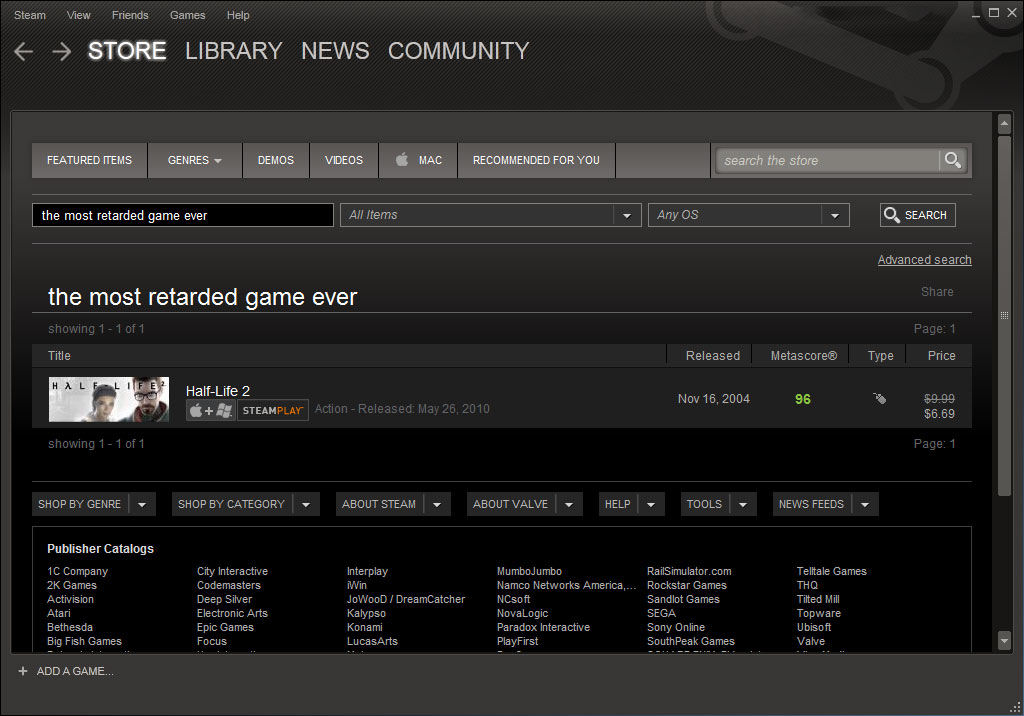This screenshot has height=716, width=1024.
Task: Click the plus icon beside Add a Game
Action: point(22,671)
